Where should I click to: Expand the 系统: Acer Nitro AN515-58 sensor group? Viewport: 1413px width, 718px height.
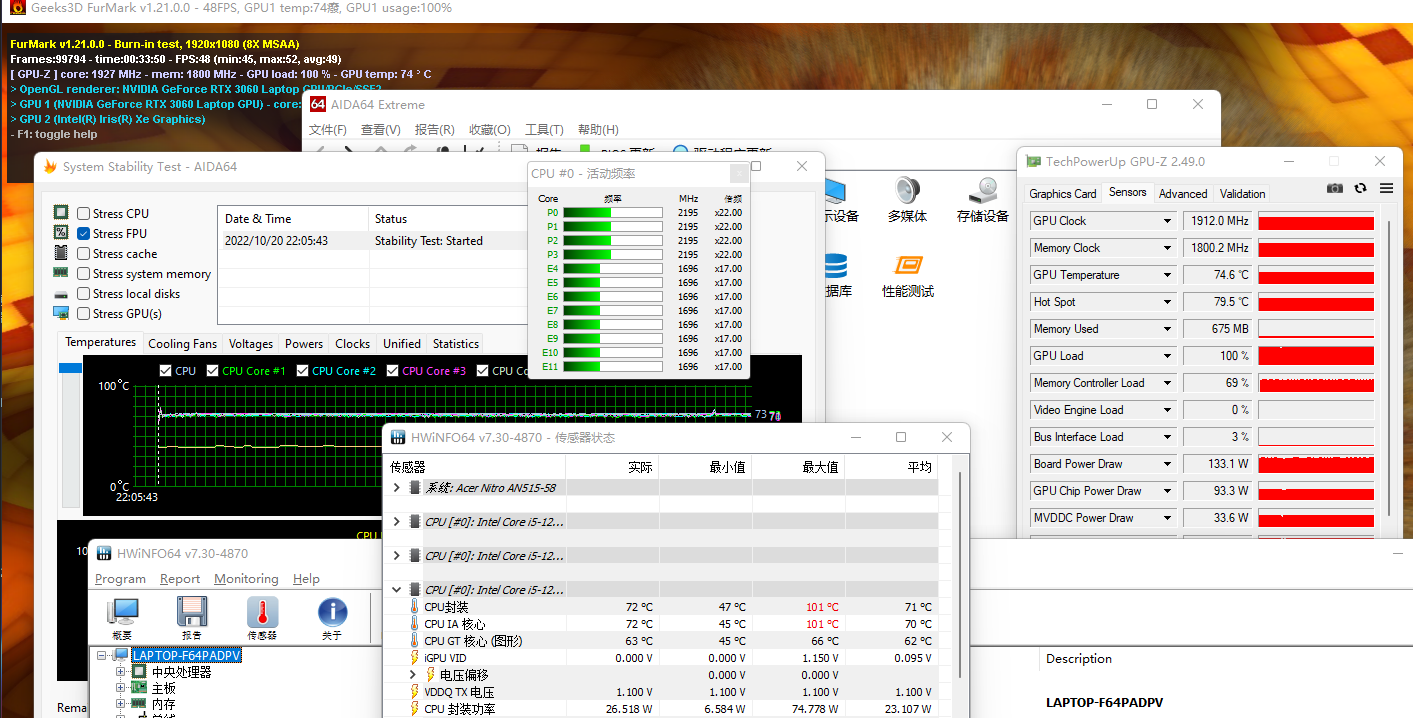pyautogui.click(x=397, y=488)
